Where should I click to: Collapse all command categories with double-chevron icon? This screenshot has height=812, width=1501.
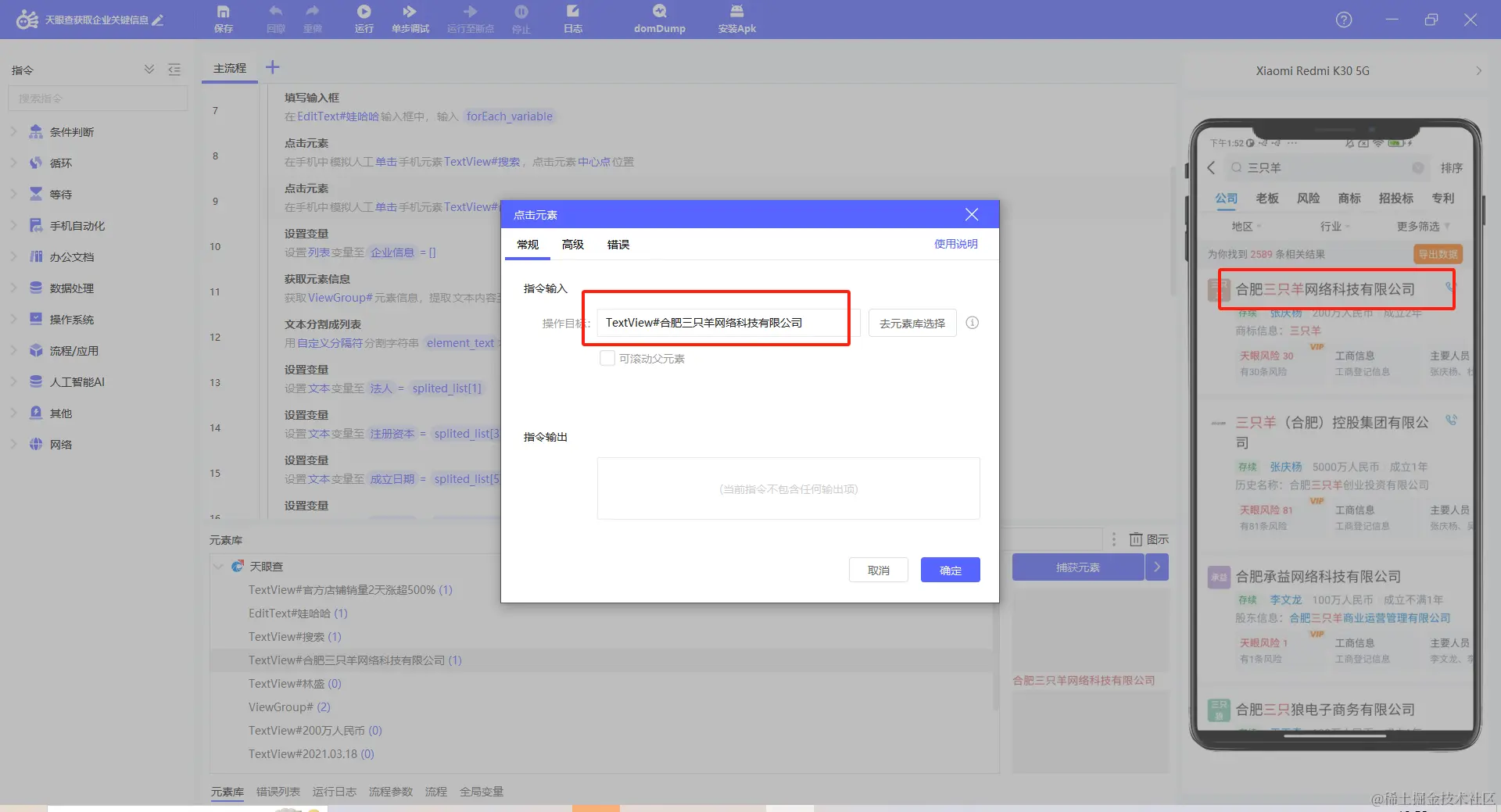coord(149,70)
